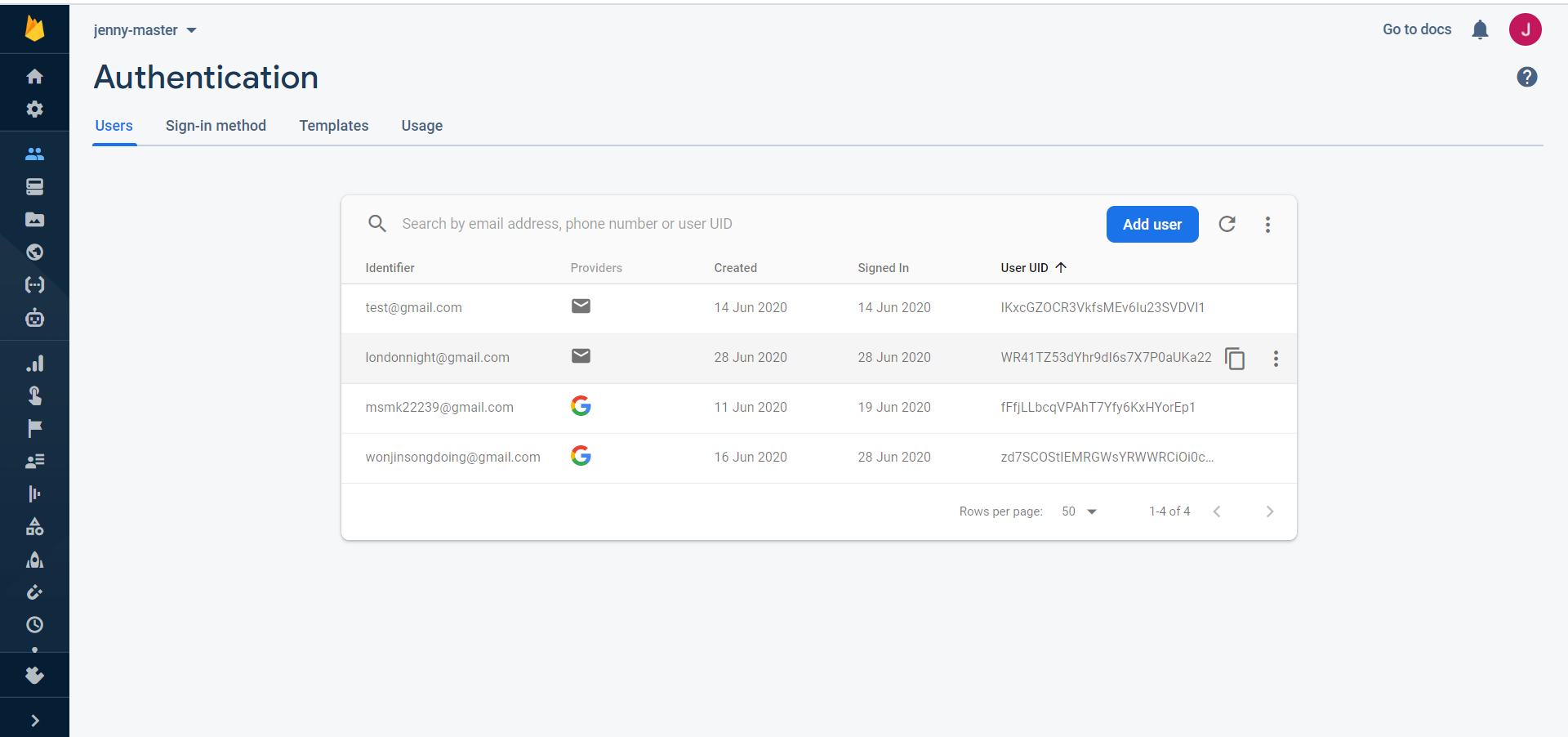Image resolution: width=1568 pixels, height=737 pixels.
Task: Copy londonnight user UID
Action: pos(1235,358)
